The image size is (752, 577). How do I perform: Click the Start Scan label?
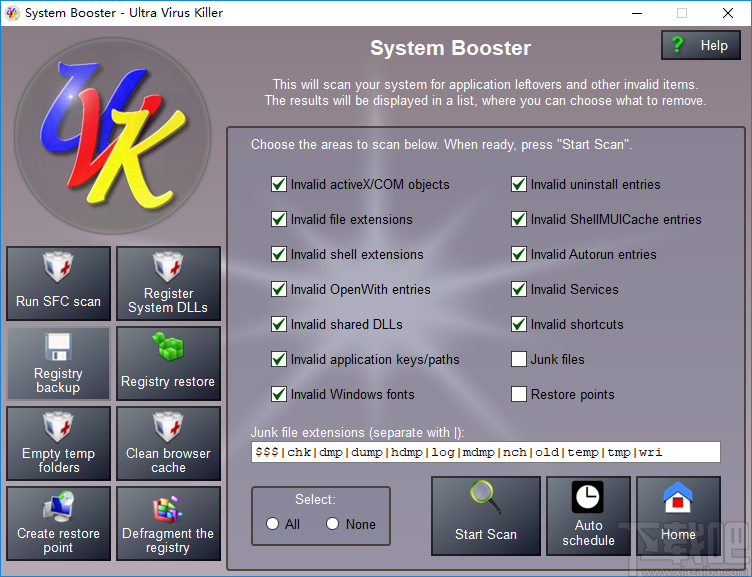485,534
